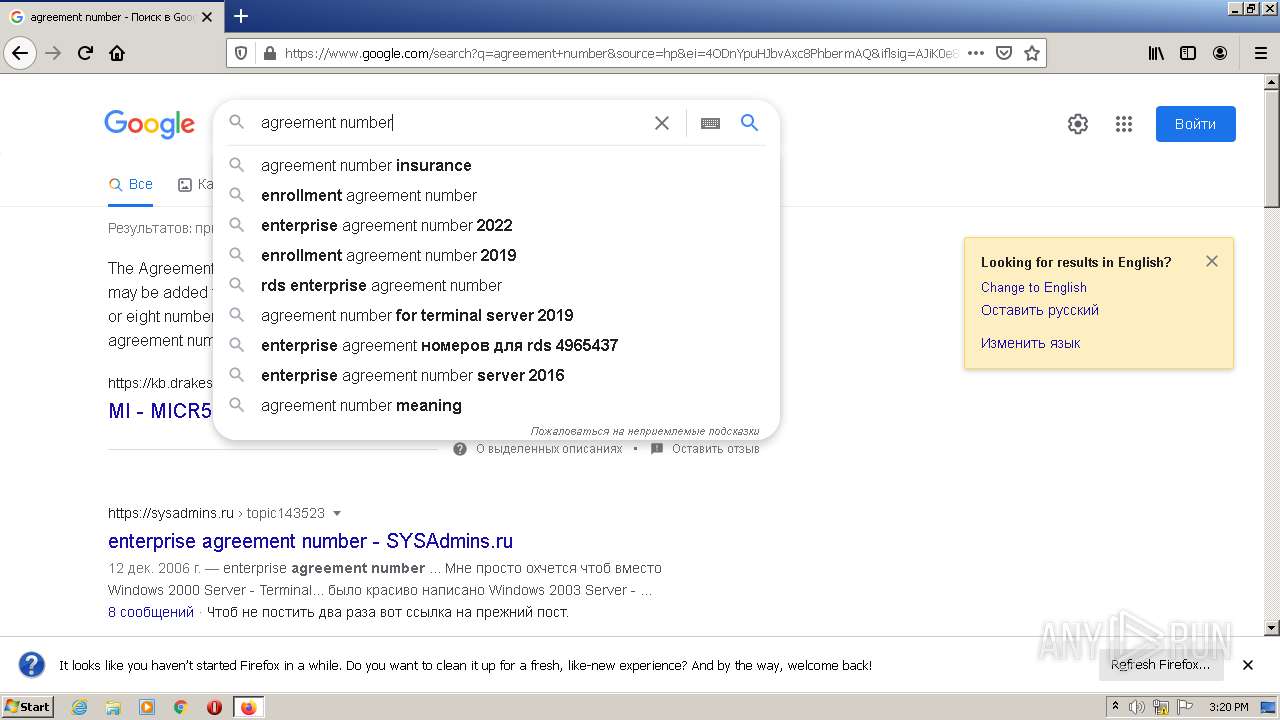Choose suggestion enrollment agreement number 2019
This screenshot has height=720, width=1280.
pos(496,255)
